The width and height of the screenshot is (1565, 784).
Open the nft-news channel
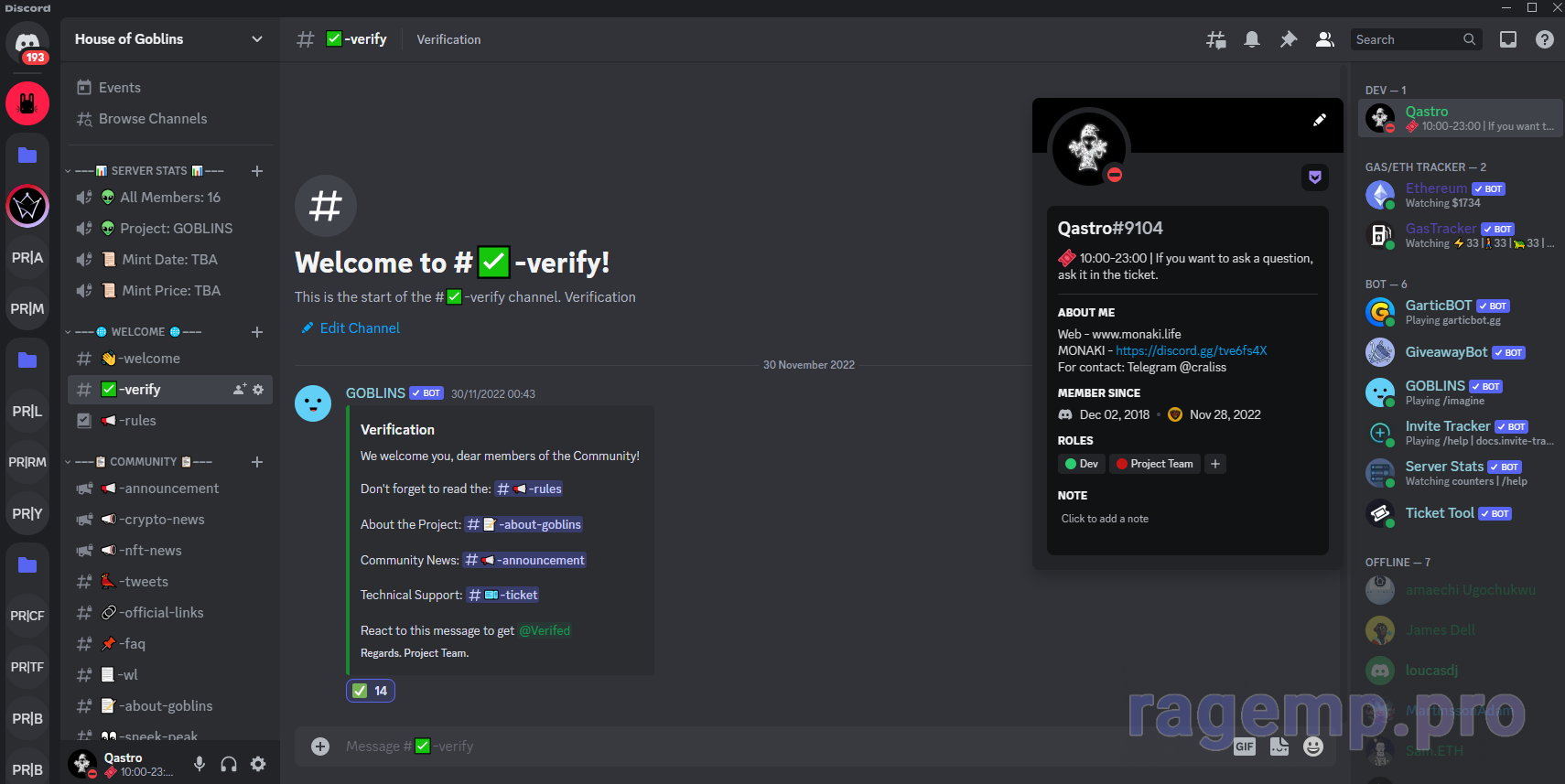point(170,551)
